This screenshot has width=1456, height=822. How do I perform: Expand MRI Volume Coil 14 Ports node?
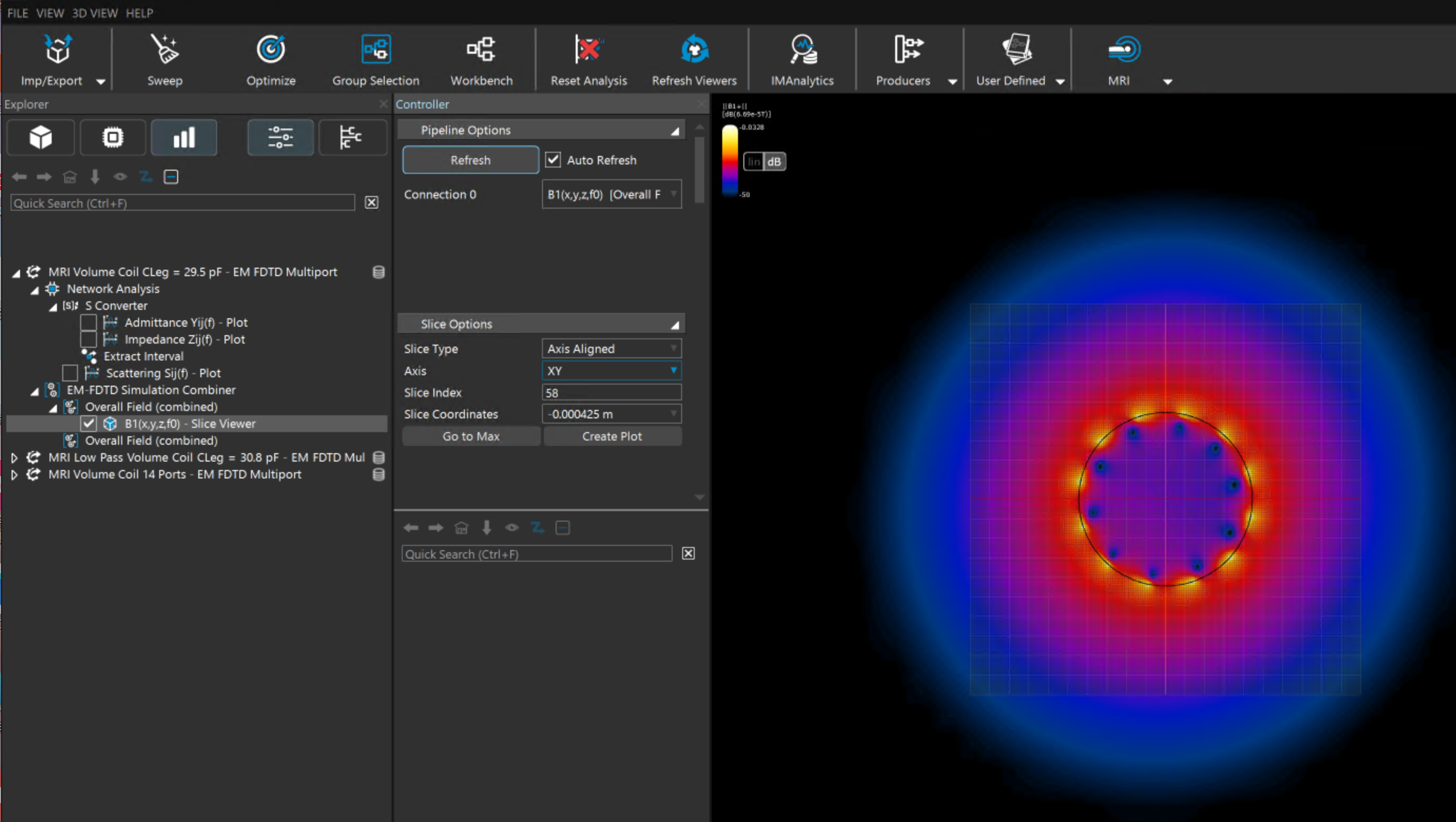click(15, 475)
